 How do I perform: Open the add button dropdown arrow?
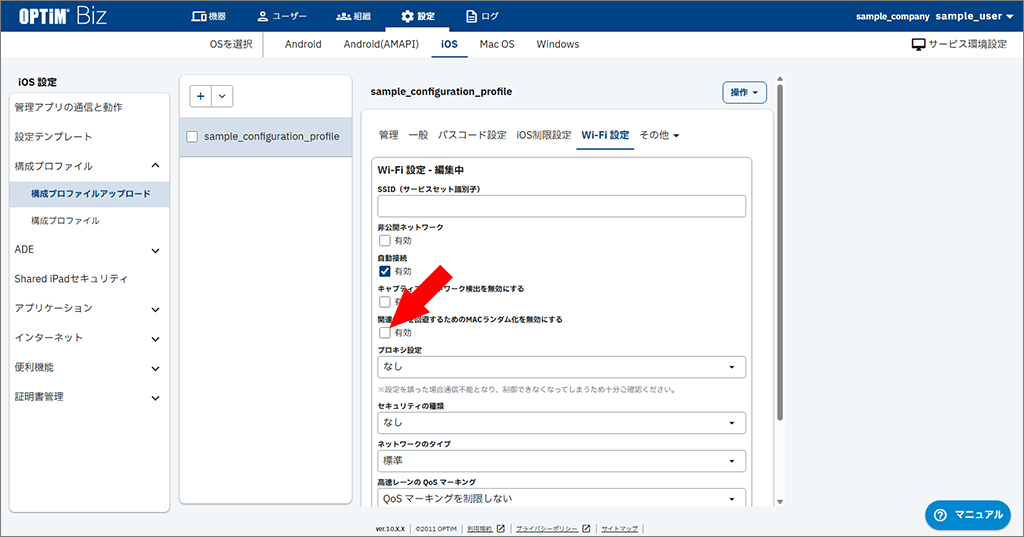222,96
